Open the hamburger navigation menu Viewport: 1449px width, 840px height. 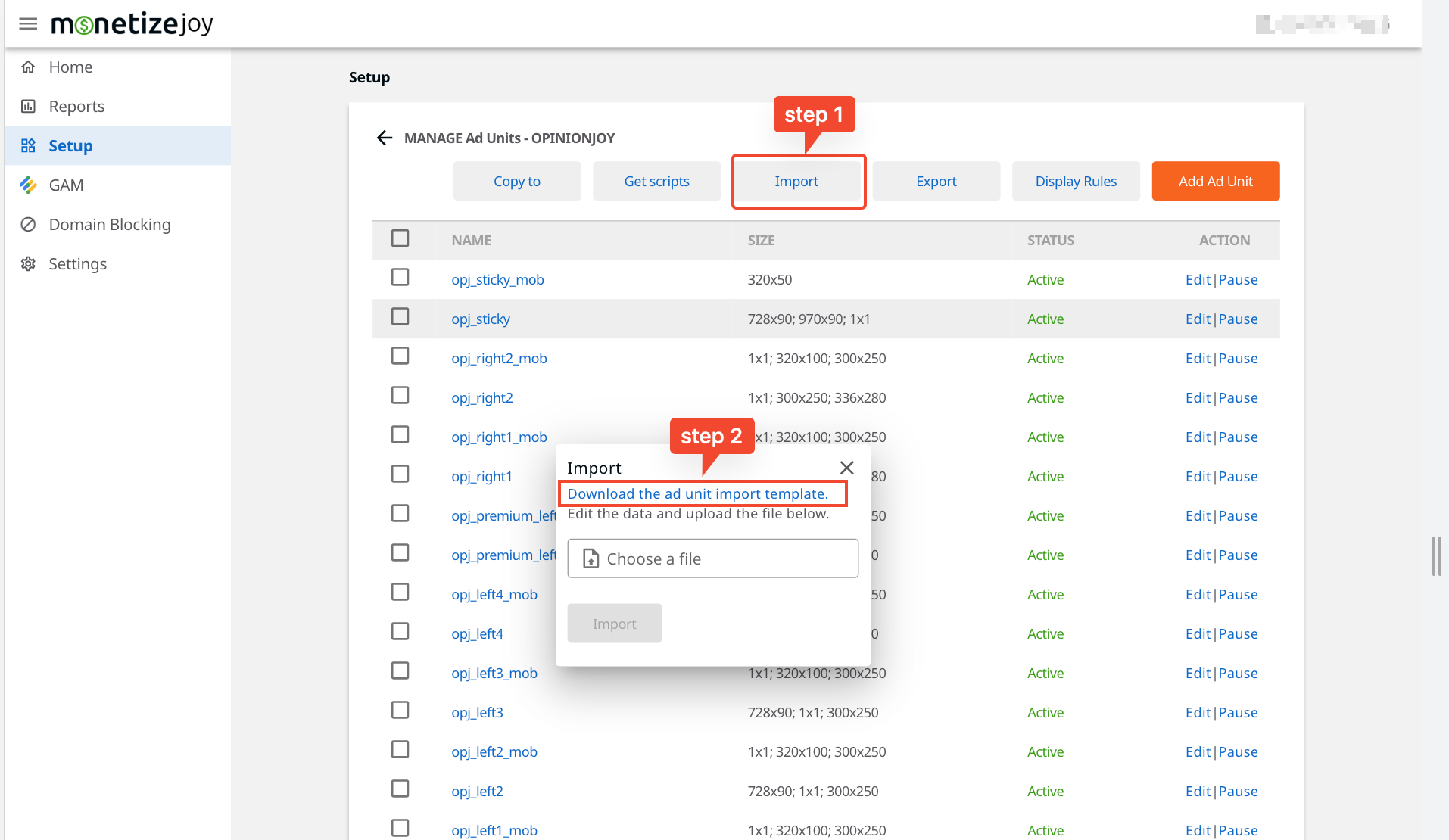pyautogui.click(x=28, y=24)
